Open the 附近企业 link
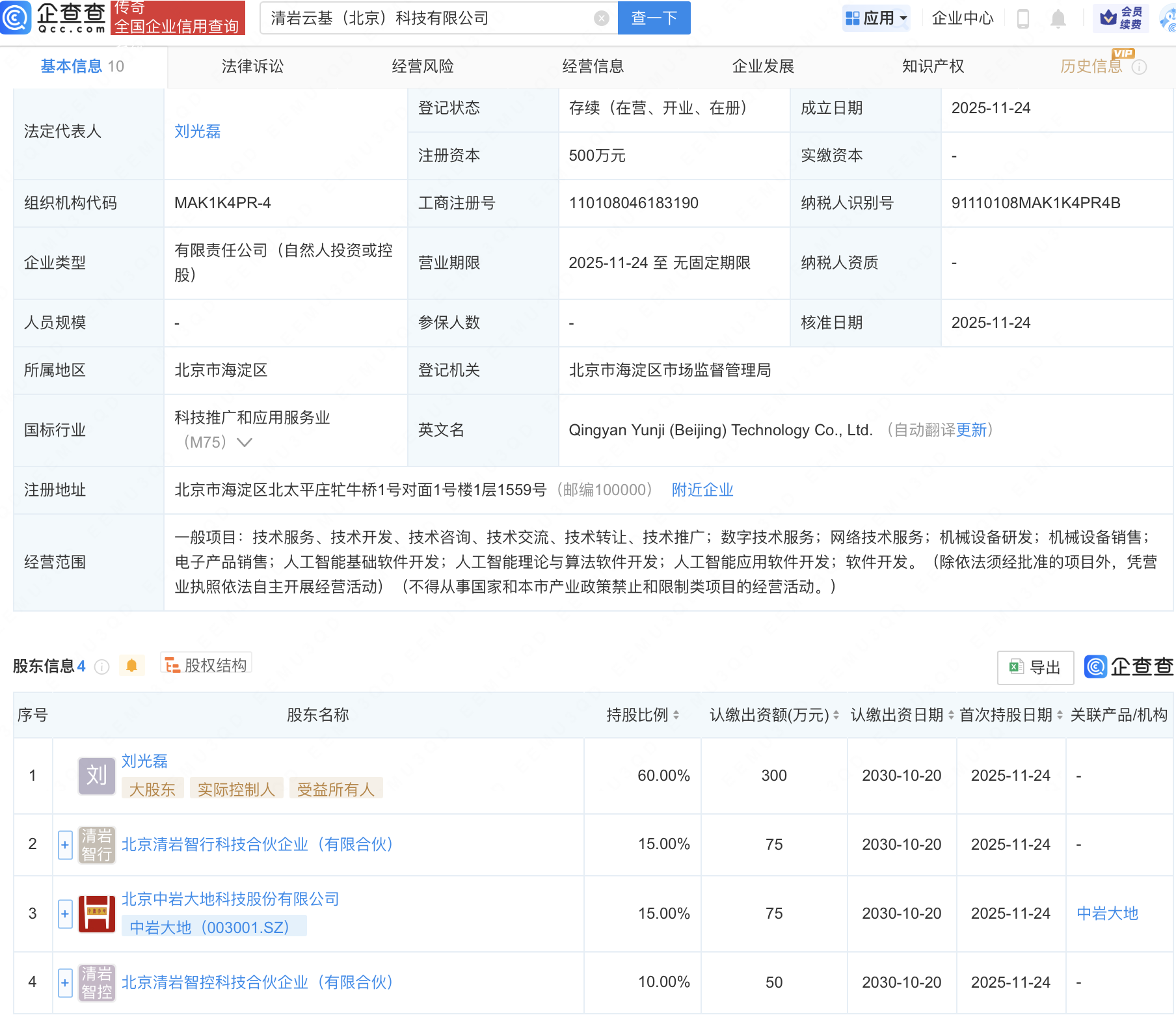Screen dimensions: 1176x1015 coord(702,490)
